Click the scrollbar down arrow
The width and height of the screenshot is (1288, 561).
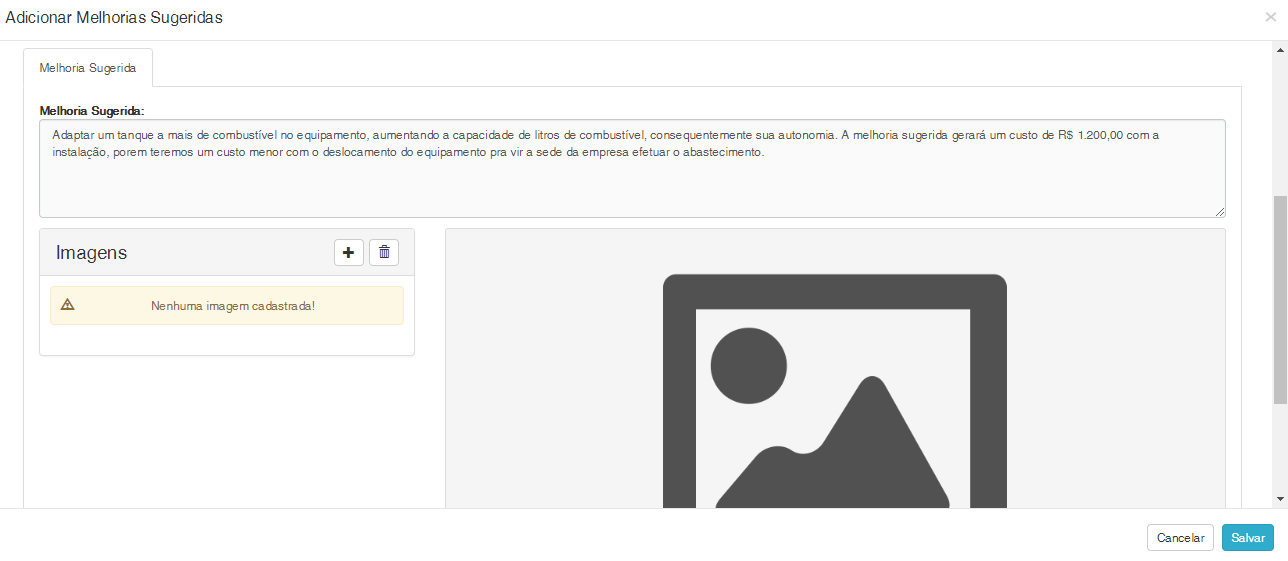tap(1280, 498)
